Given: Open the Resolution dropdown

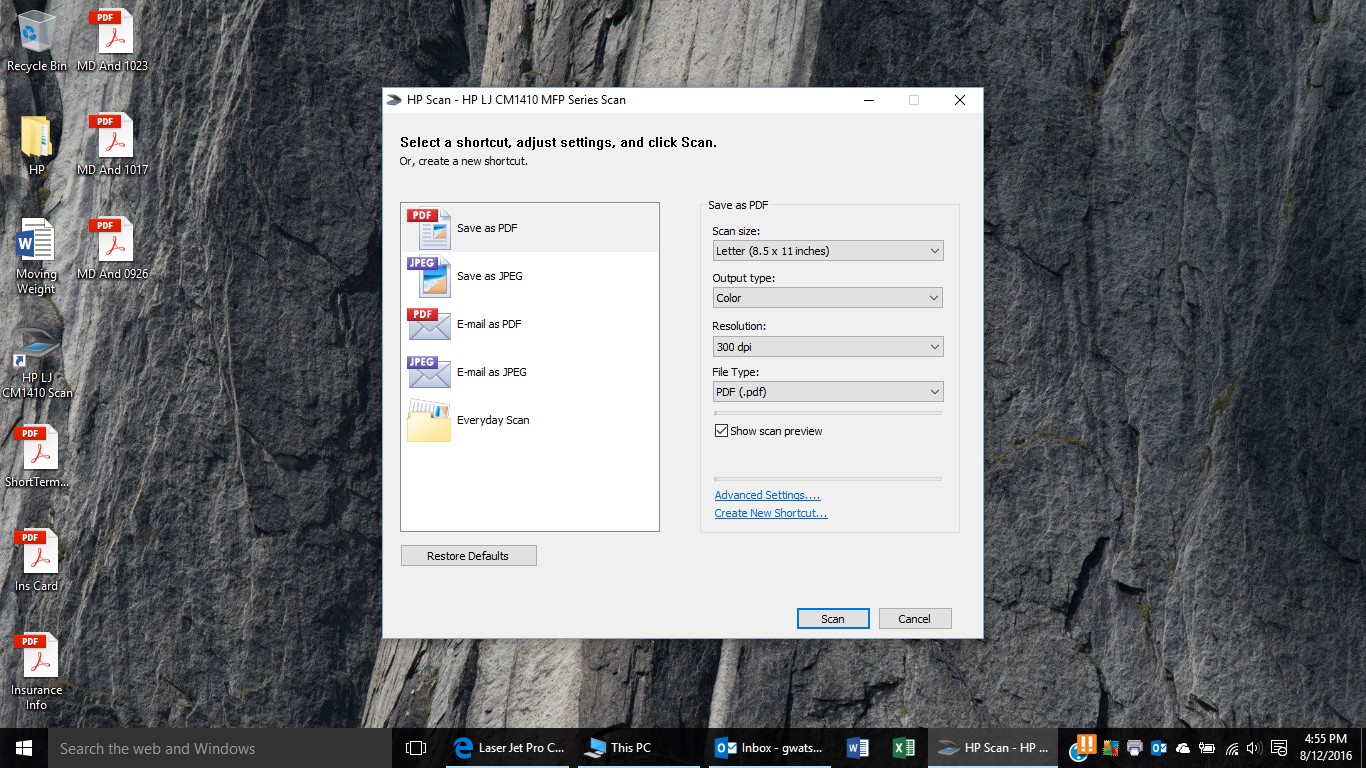Looking at the screenshot, I should (828, 347).
